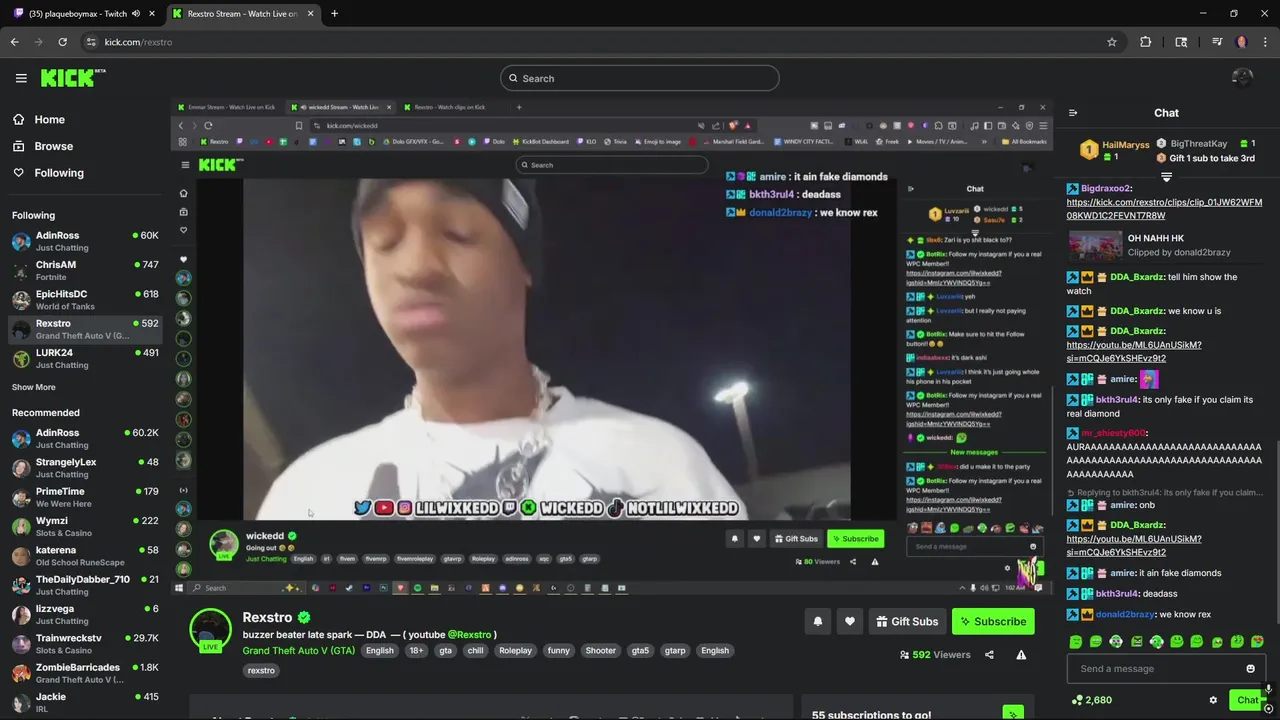Open PrimeTime recommended channel
Viewport: 1280px width, 720px height.
pyautogui.click(x=85, y=497)
